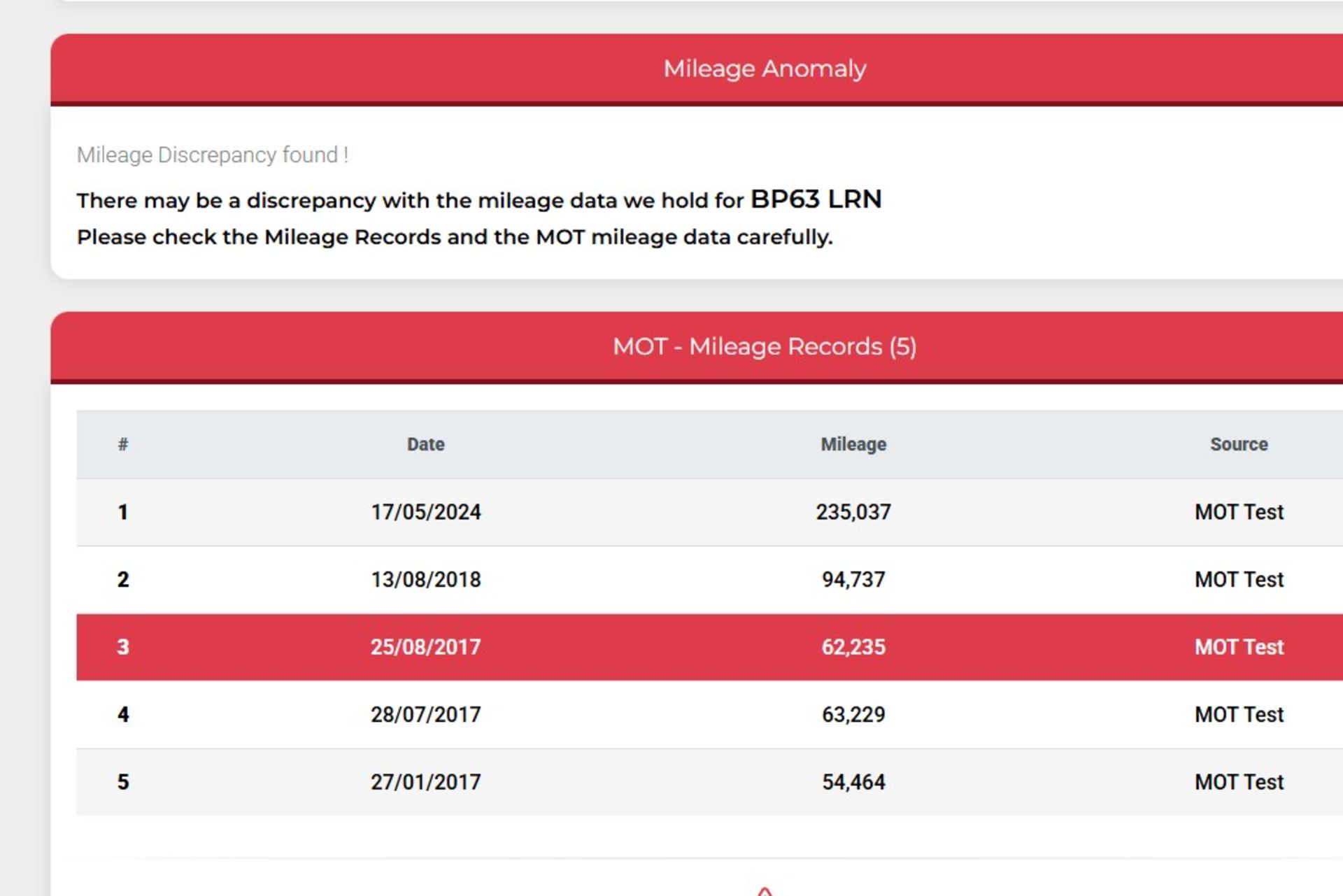Screen dimensions: 1343x896
Task: Click the Mileage column header
Action: (x=853, y=444)
